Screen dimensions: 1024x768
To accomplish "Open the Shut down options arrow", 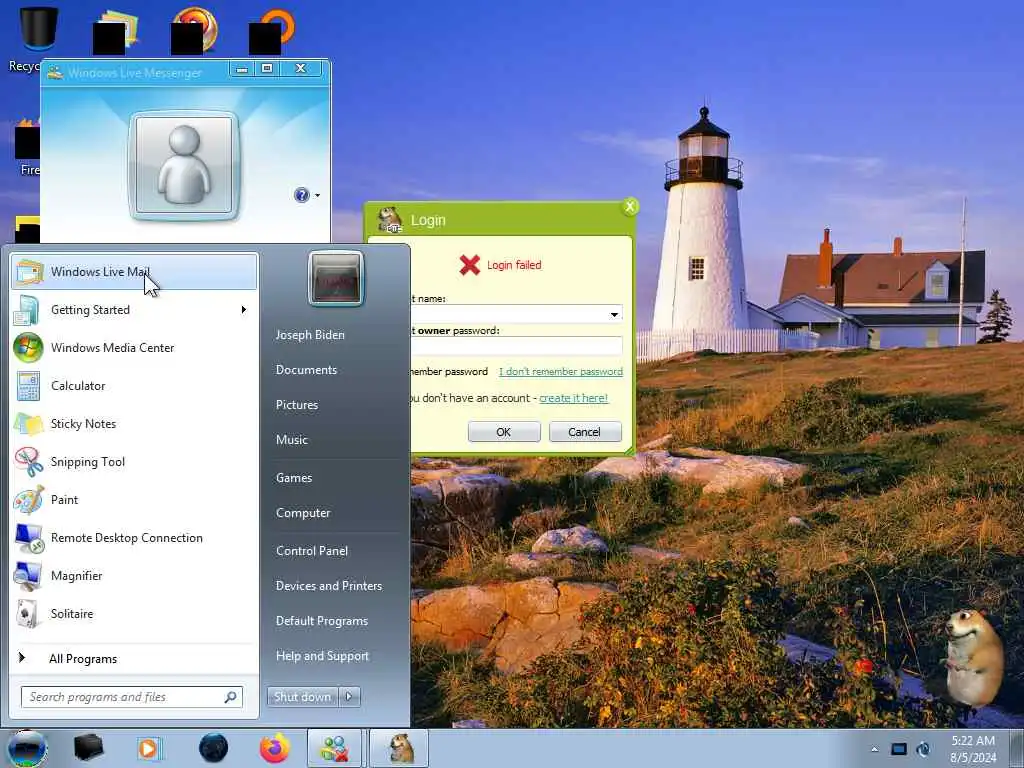I will [x=349, y=697].
